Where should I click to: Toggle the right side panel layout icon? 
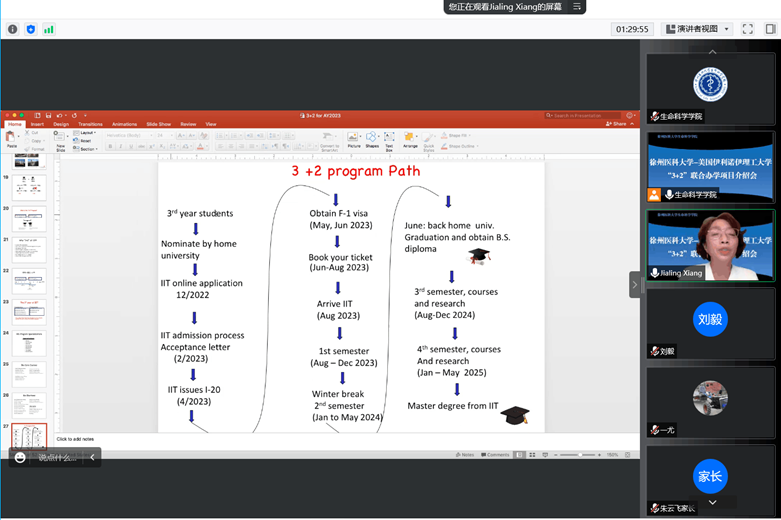coord(771,29)
